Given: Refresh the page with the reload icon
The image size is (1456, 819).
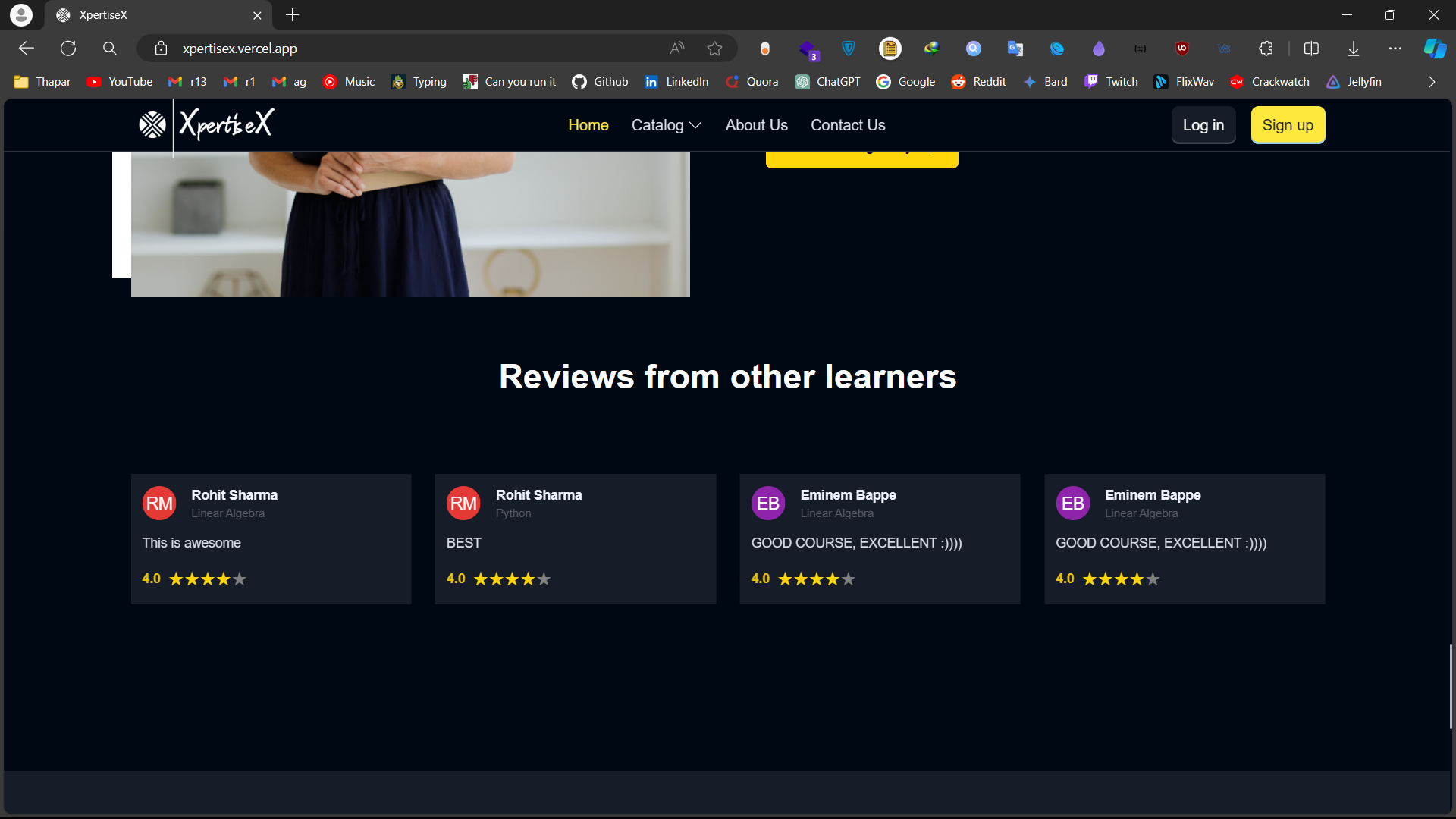Looking at the screenshot, I should [68, 49].
